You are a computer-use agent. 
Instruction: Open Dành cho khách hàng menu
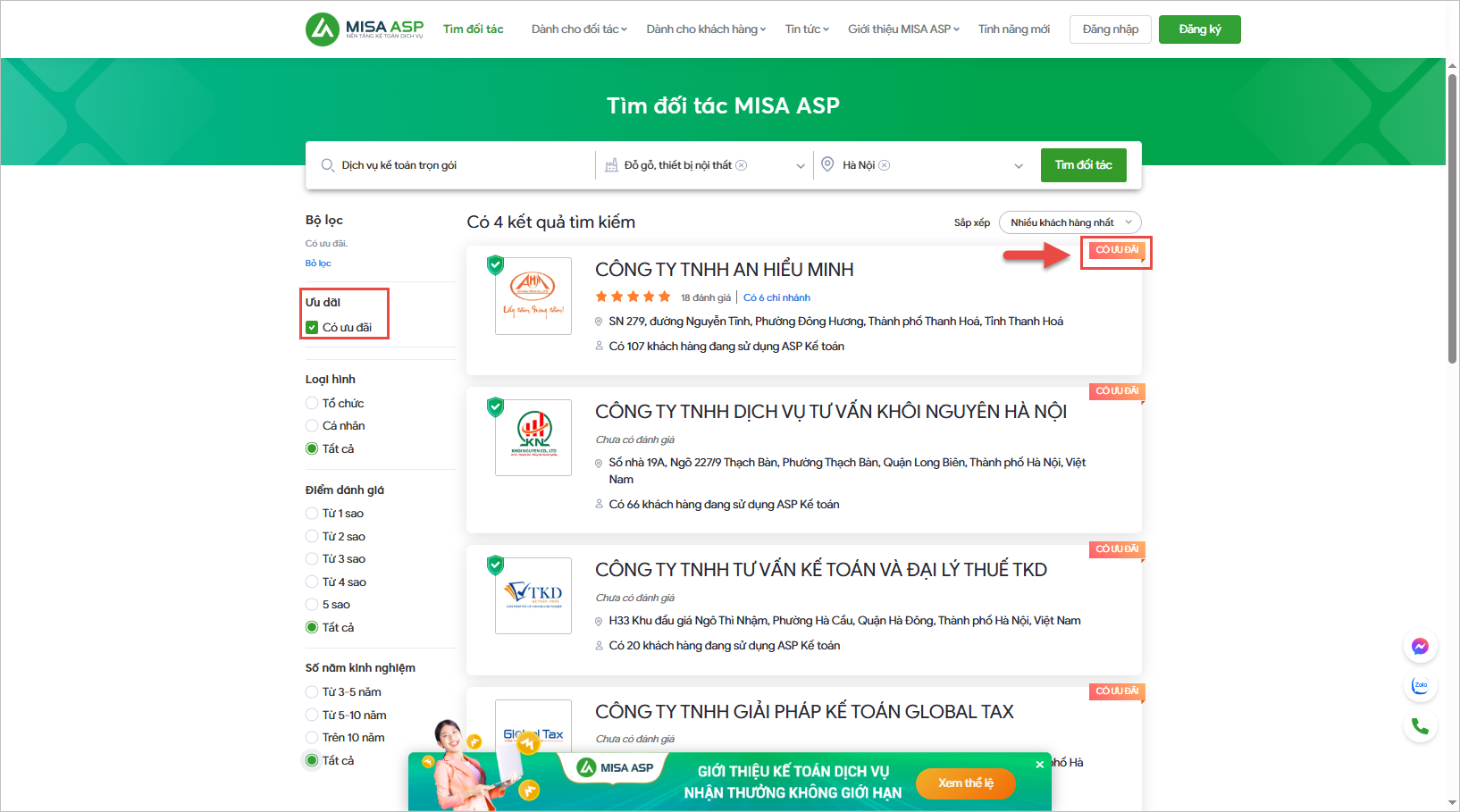pos(706,29)
